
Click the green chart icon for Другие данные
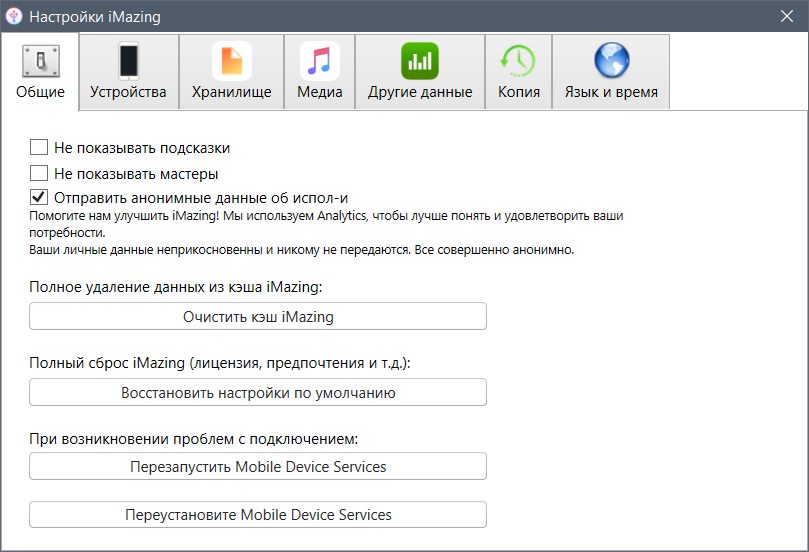point(420,61)
